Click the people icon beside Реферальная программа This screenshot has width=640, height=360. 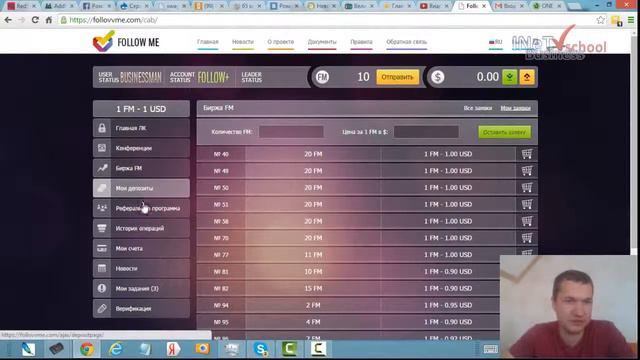(x=102, y=208)
